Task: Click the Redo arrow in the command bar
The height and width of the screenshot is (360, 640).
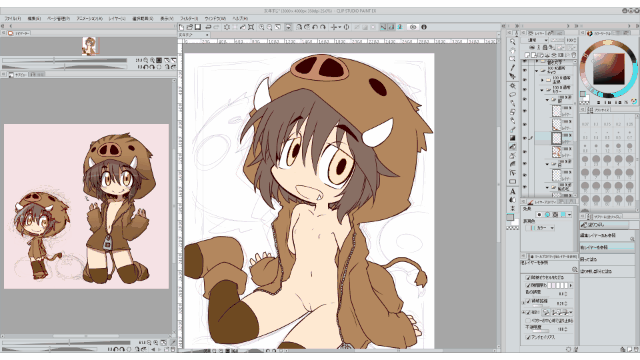Action: coord(216,27)
